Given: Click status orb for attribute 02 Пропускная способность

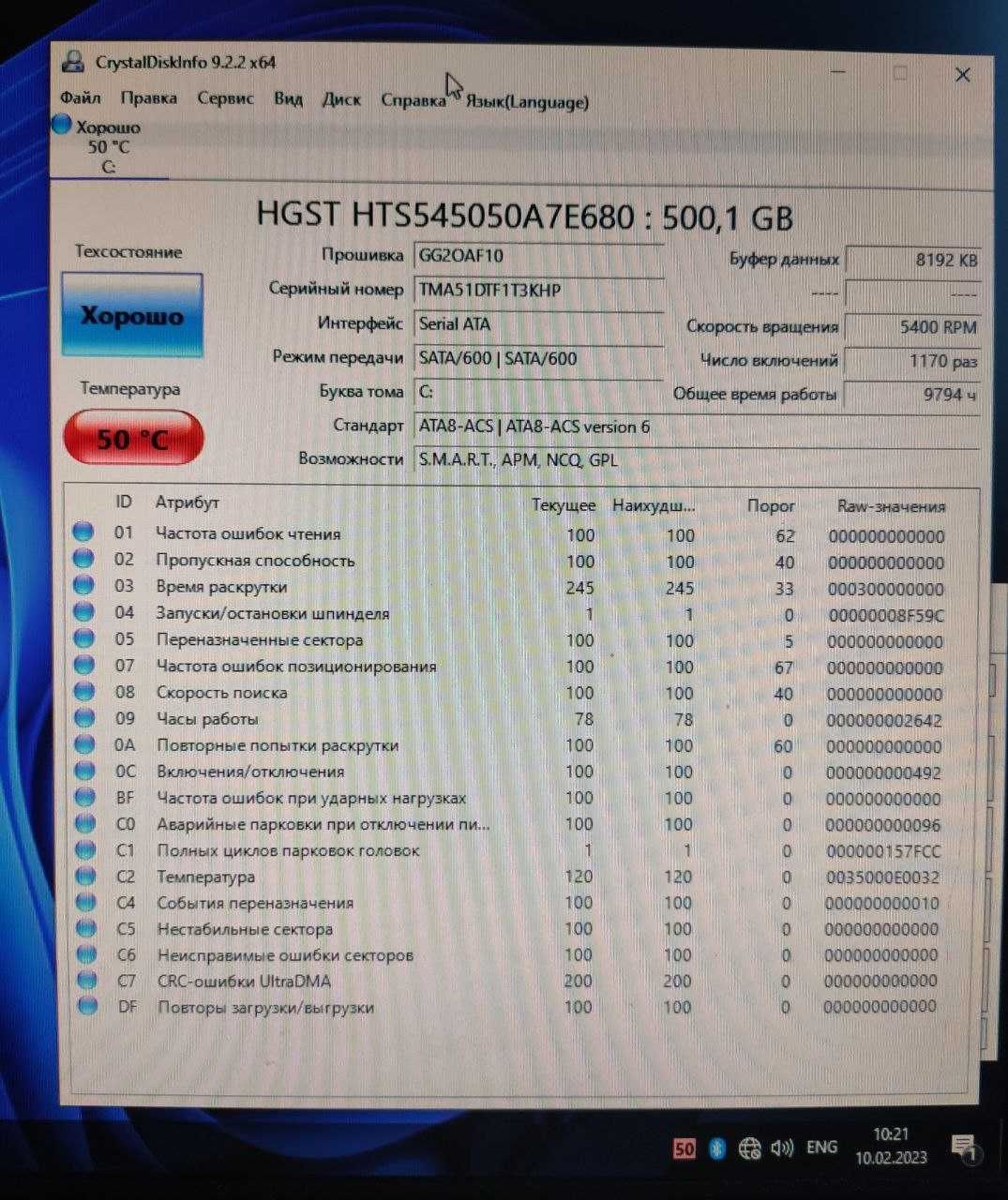Looking at the screenshot, I should coord(83,559).
